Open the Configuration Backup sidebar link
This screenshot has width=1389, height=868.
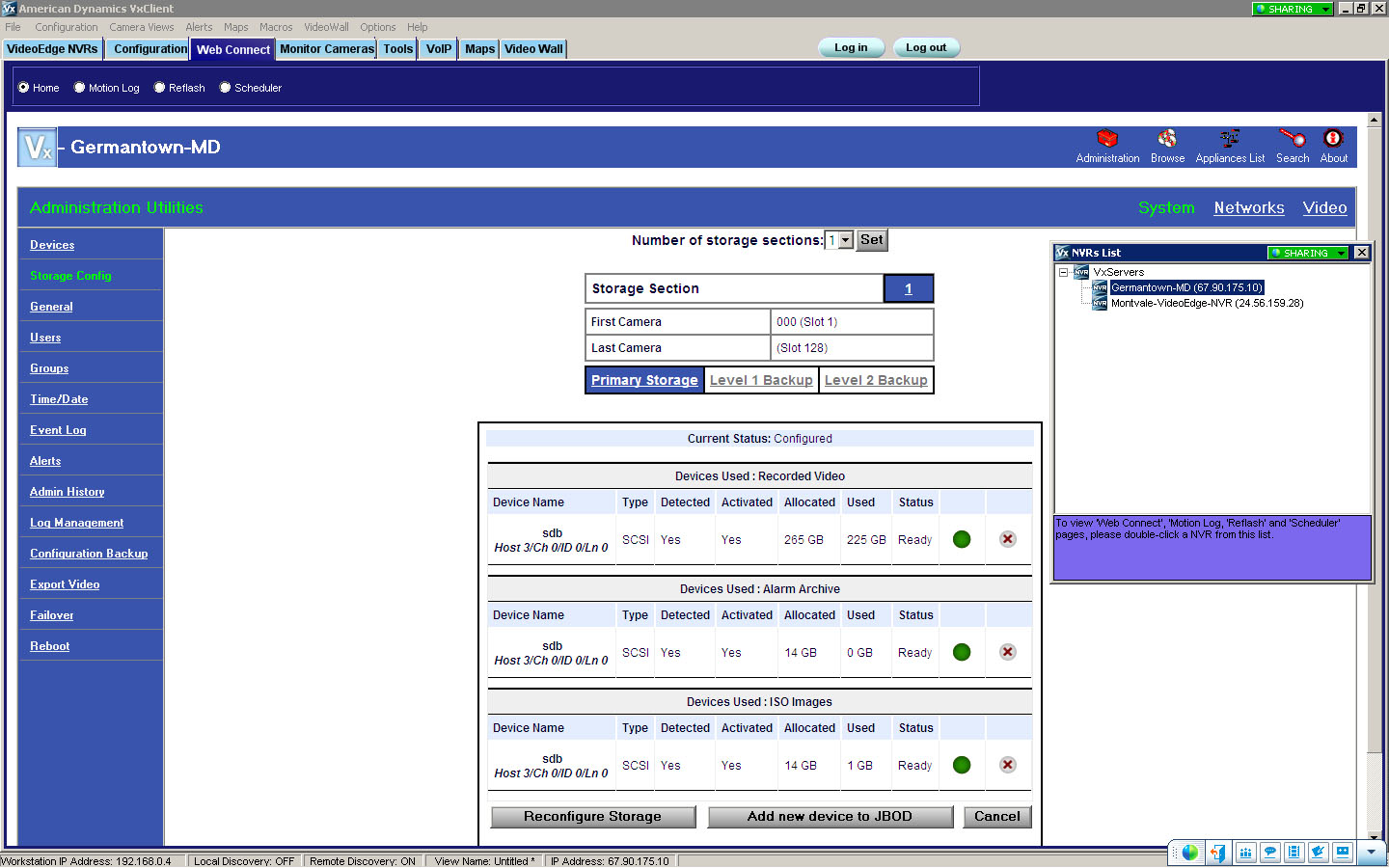tap(89, 554)
